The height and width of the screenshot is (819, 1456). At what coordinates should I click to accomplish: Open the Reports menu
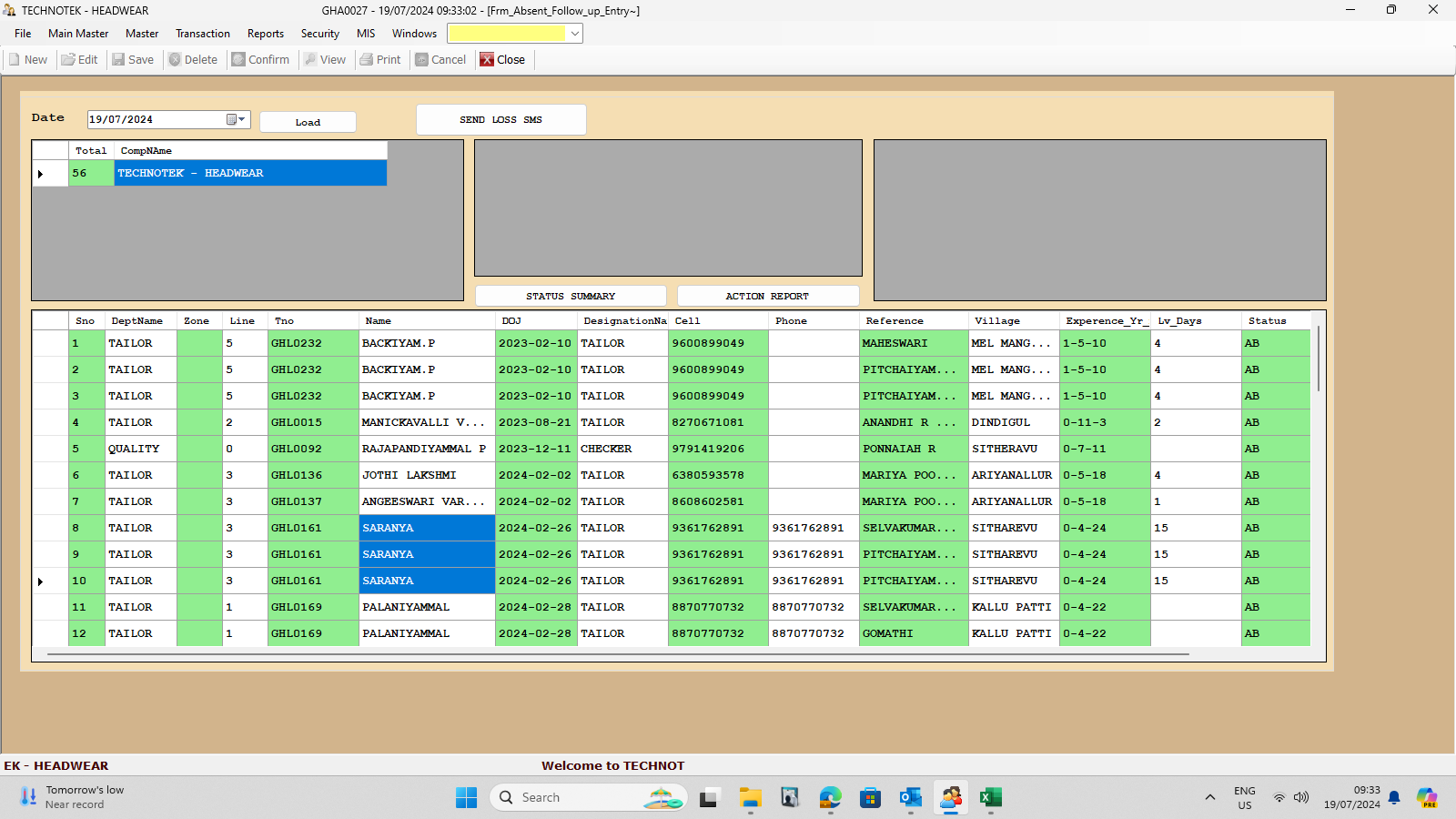(265, 34)
